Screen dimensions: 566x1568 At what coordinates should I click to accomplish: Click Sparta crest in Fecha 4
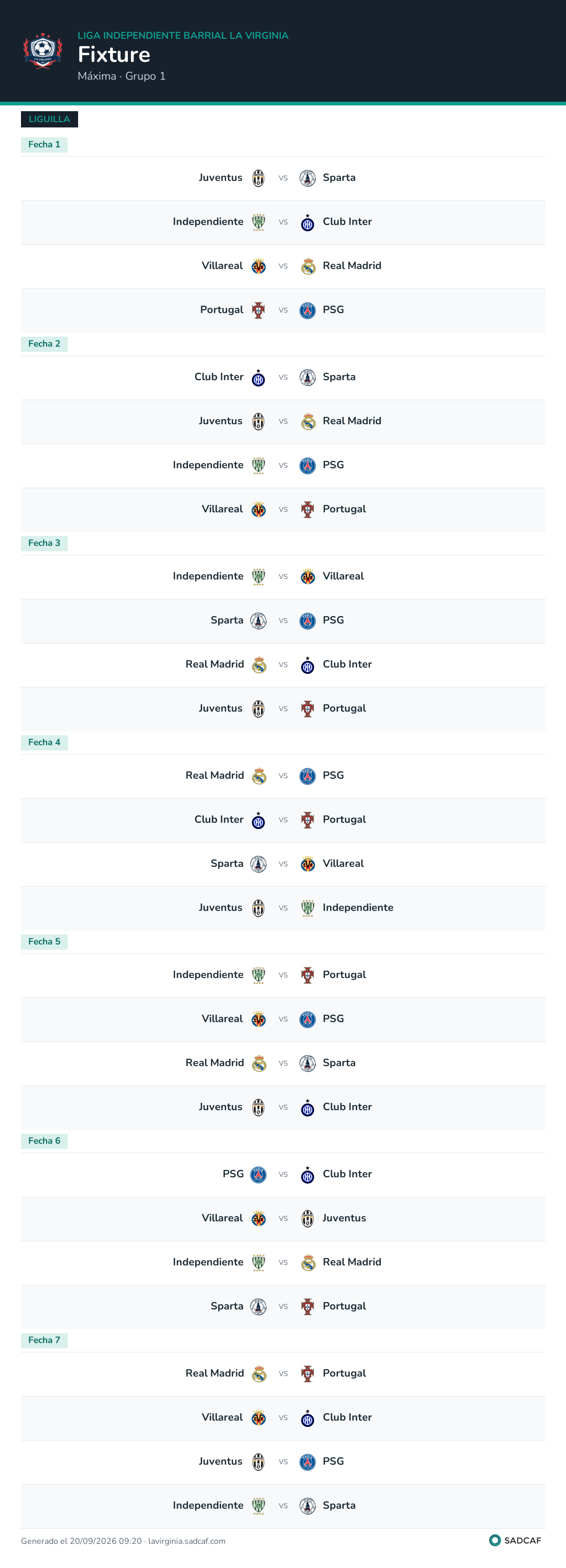coord(259,864)
